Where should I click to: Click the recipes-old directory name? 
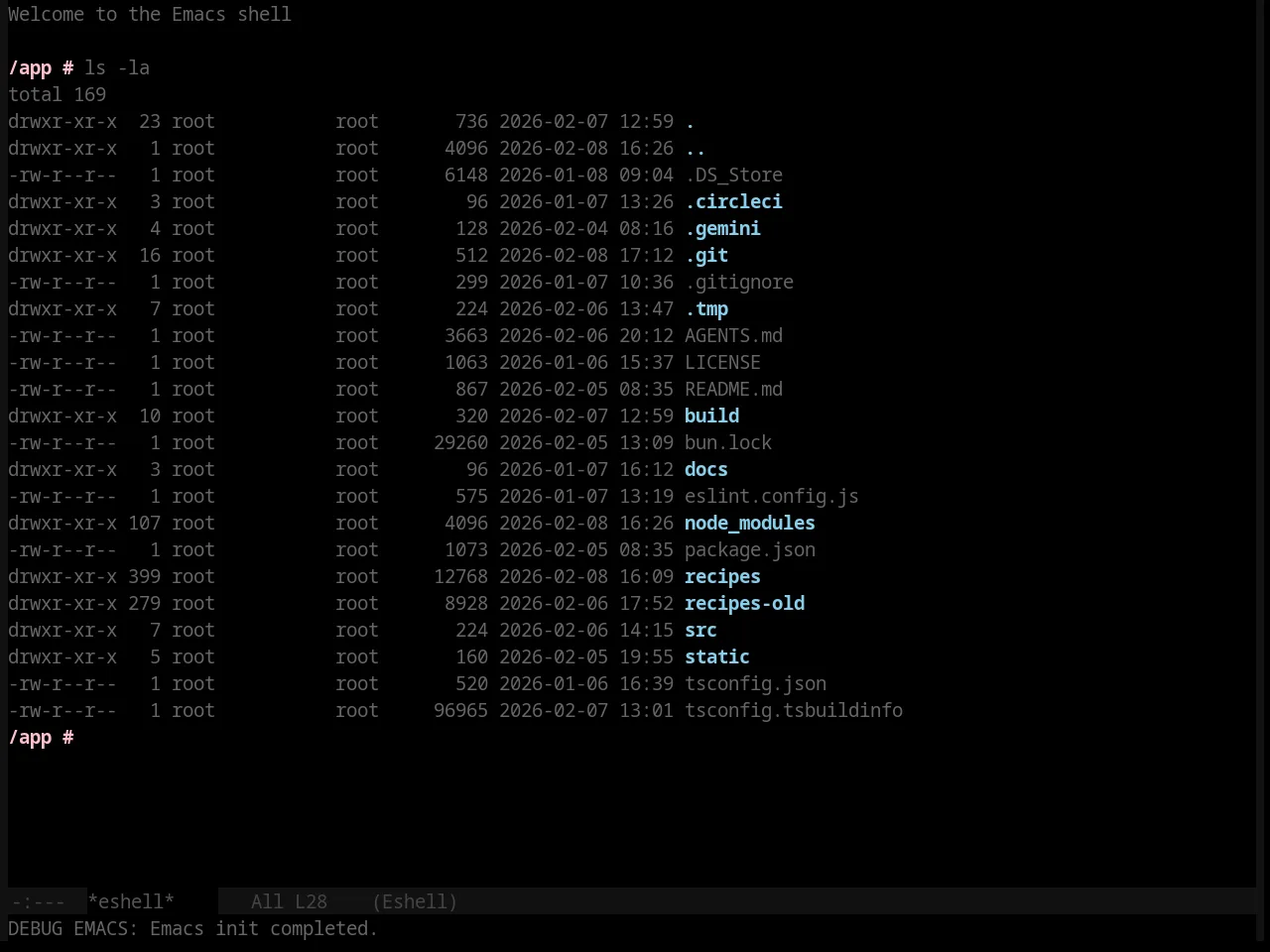pos(744,603)
